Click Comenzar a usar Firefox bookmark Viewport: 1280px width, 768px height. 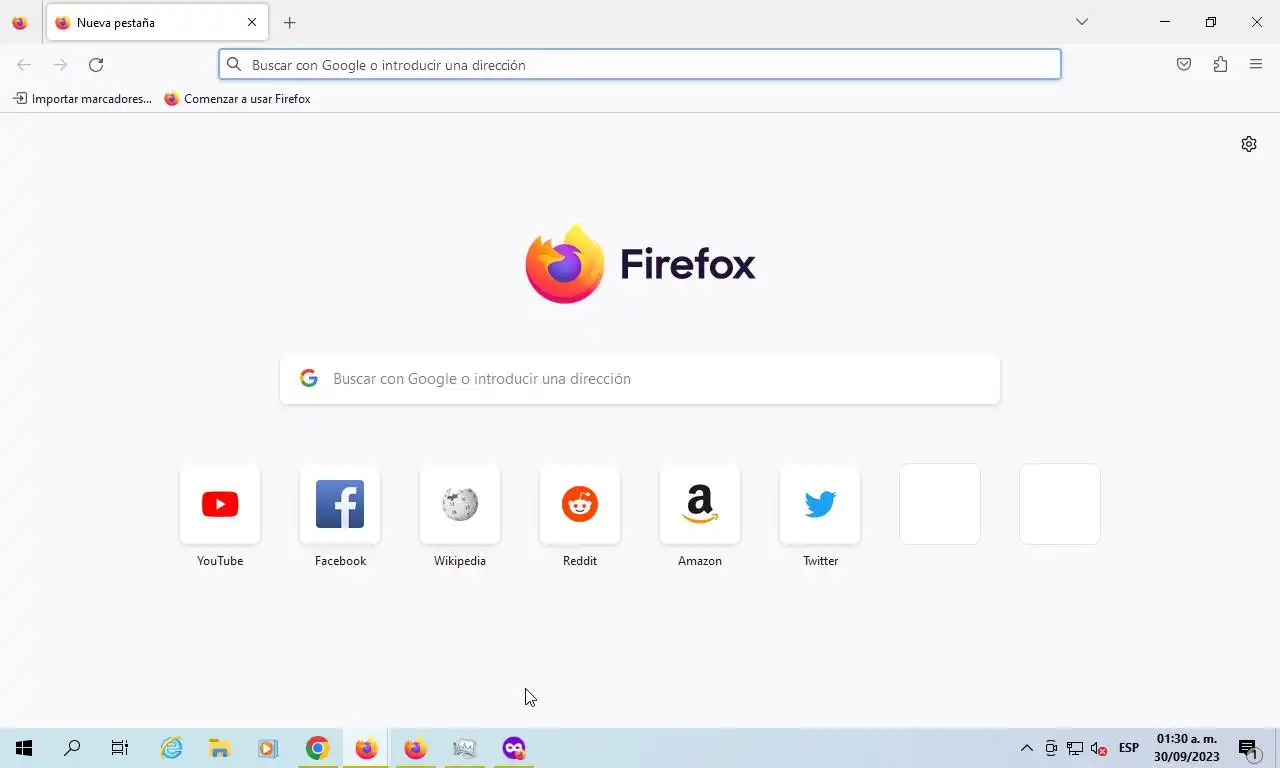(x=237, y=99)
